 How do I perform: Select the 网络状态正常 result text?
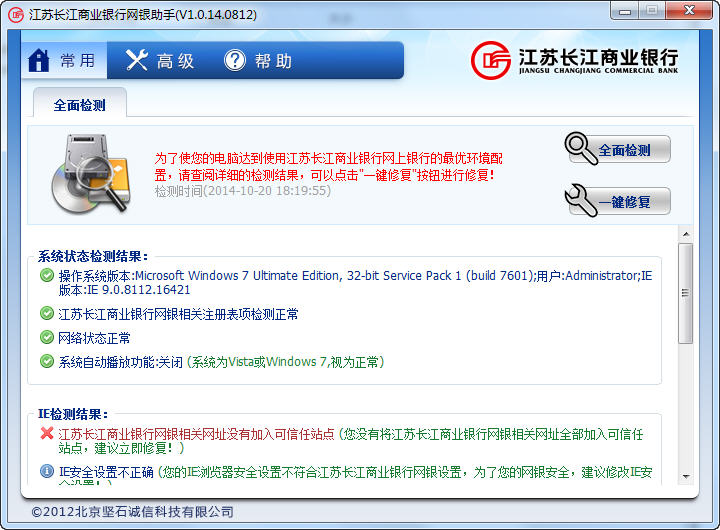click(x=94, y=338)
